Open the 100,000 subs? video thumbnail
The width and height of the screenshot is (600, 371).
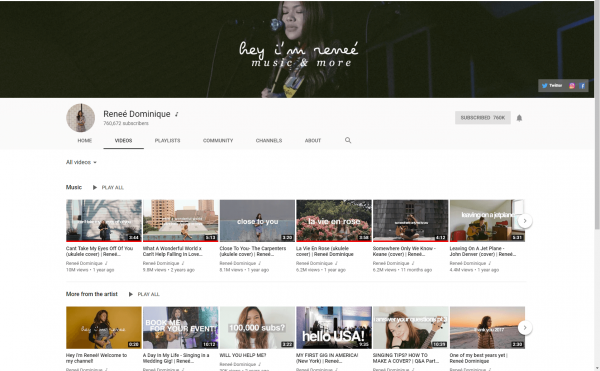point(257,327)
